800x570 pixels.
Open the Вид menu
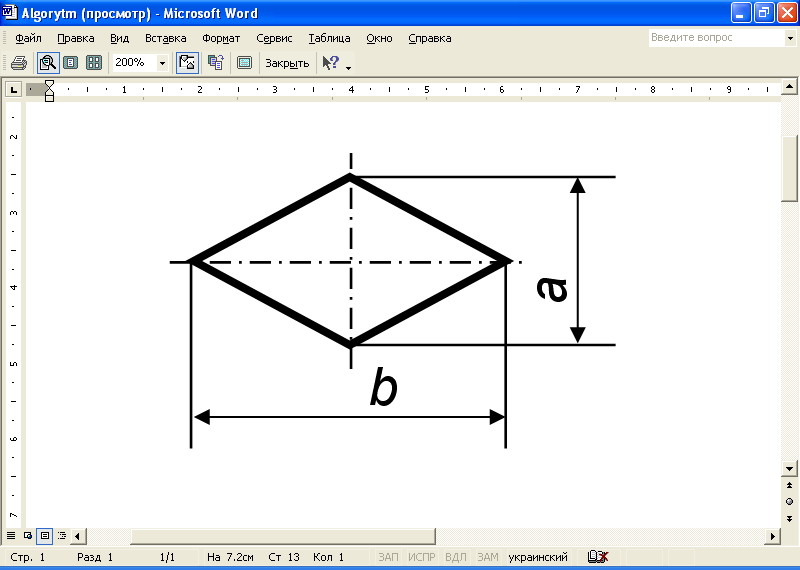tap(119, 38)
